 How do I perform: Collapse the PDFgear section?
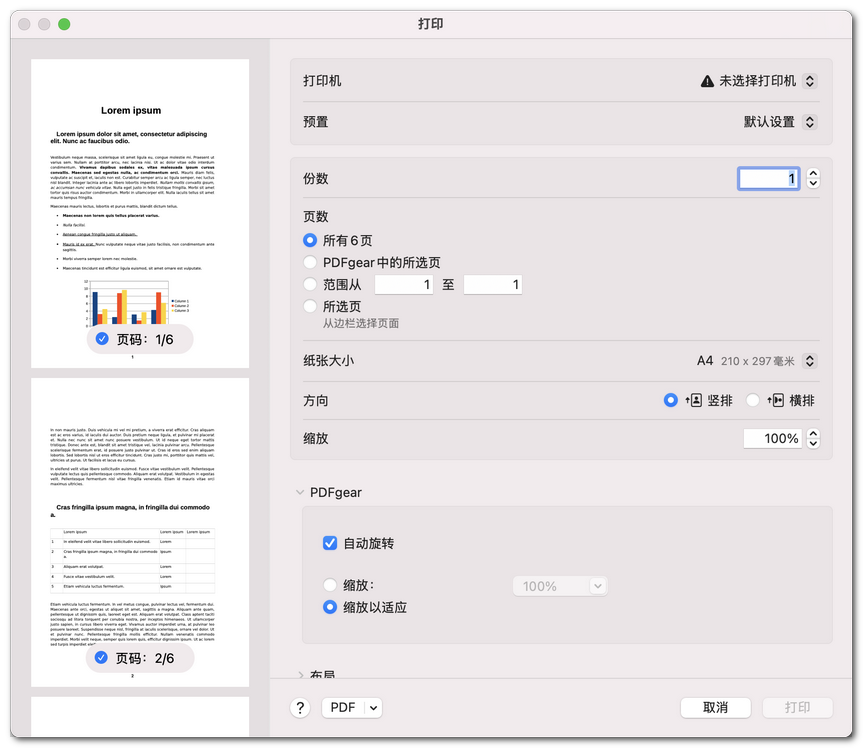tap(299, 492)
